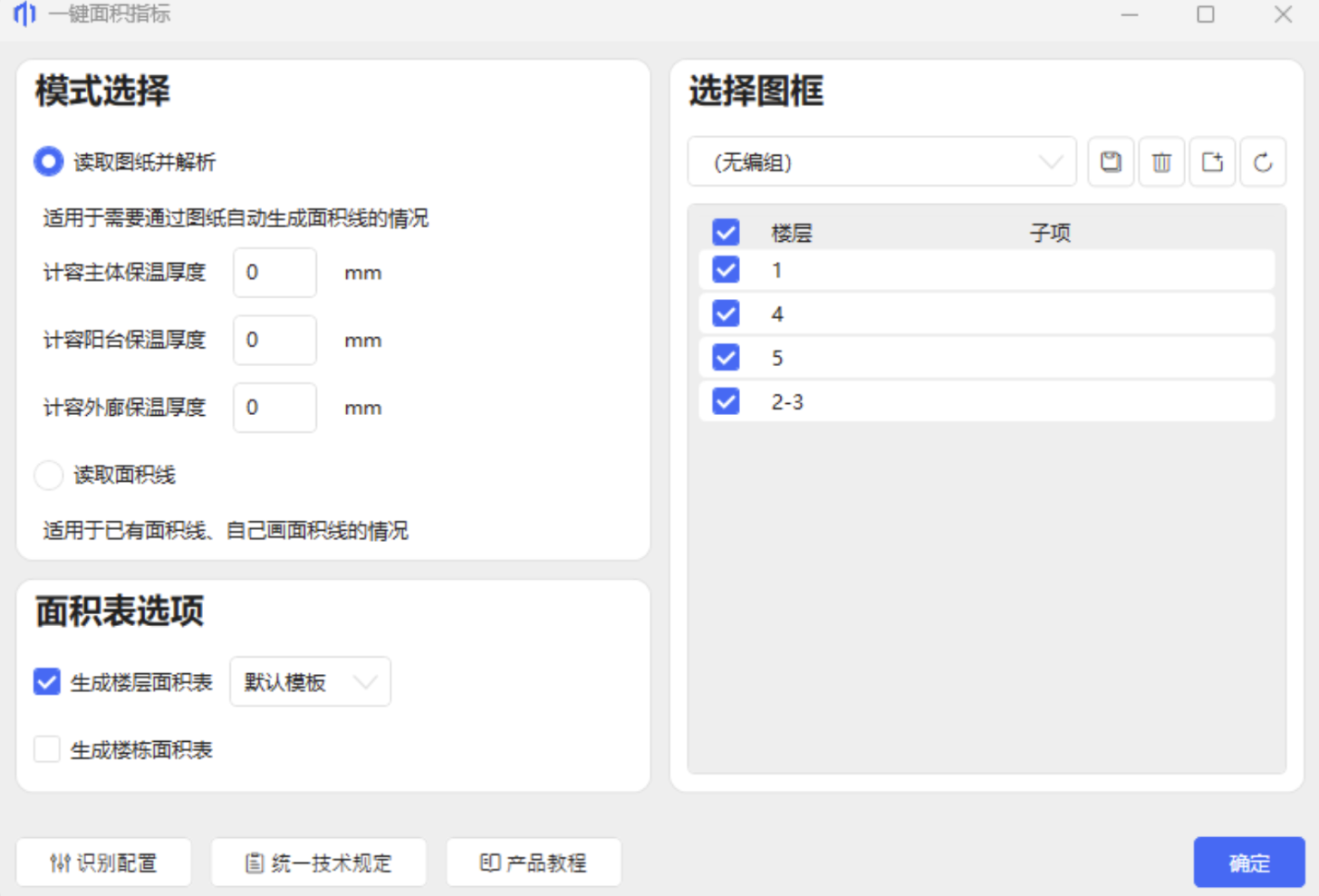Open 统一技术规定 document button
Image resolution: width=1319 pixels, height=896 pixels.
tap(318, 862)
